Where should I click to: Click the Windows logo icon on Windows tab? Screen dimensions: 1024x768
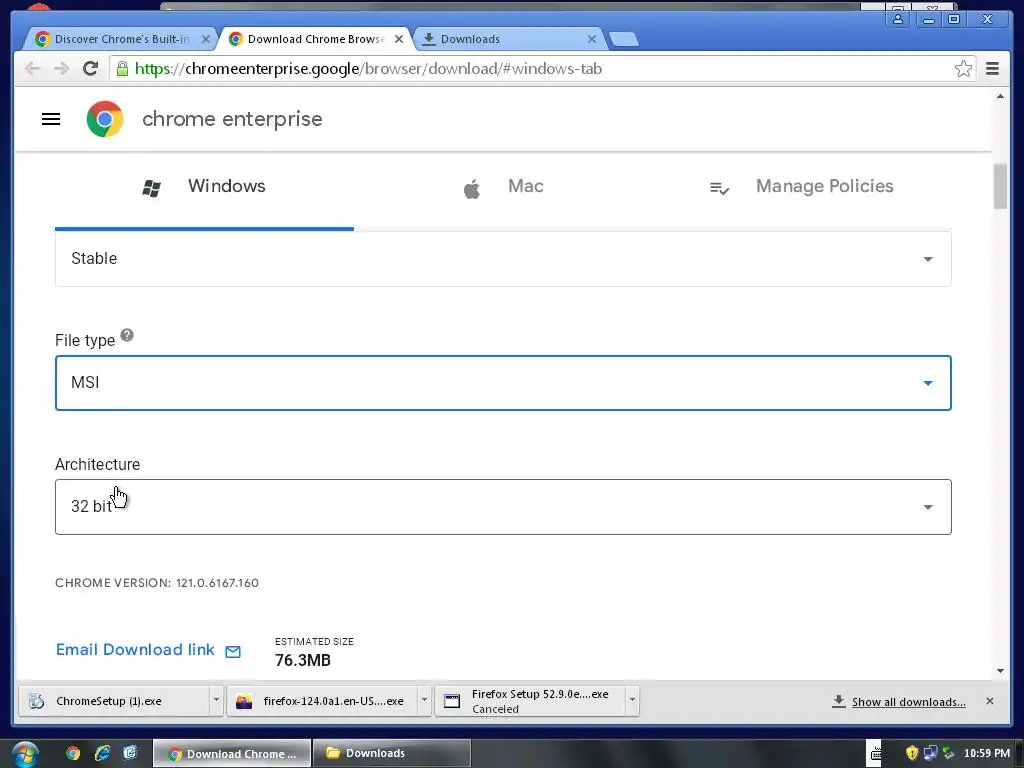pyautogui.click(x=152, y=189)
